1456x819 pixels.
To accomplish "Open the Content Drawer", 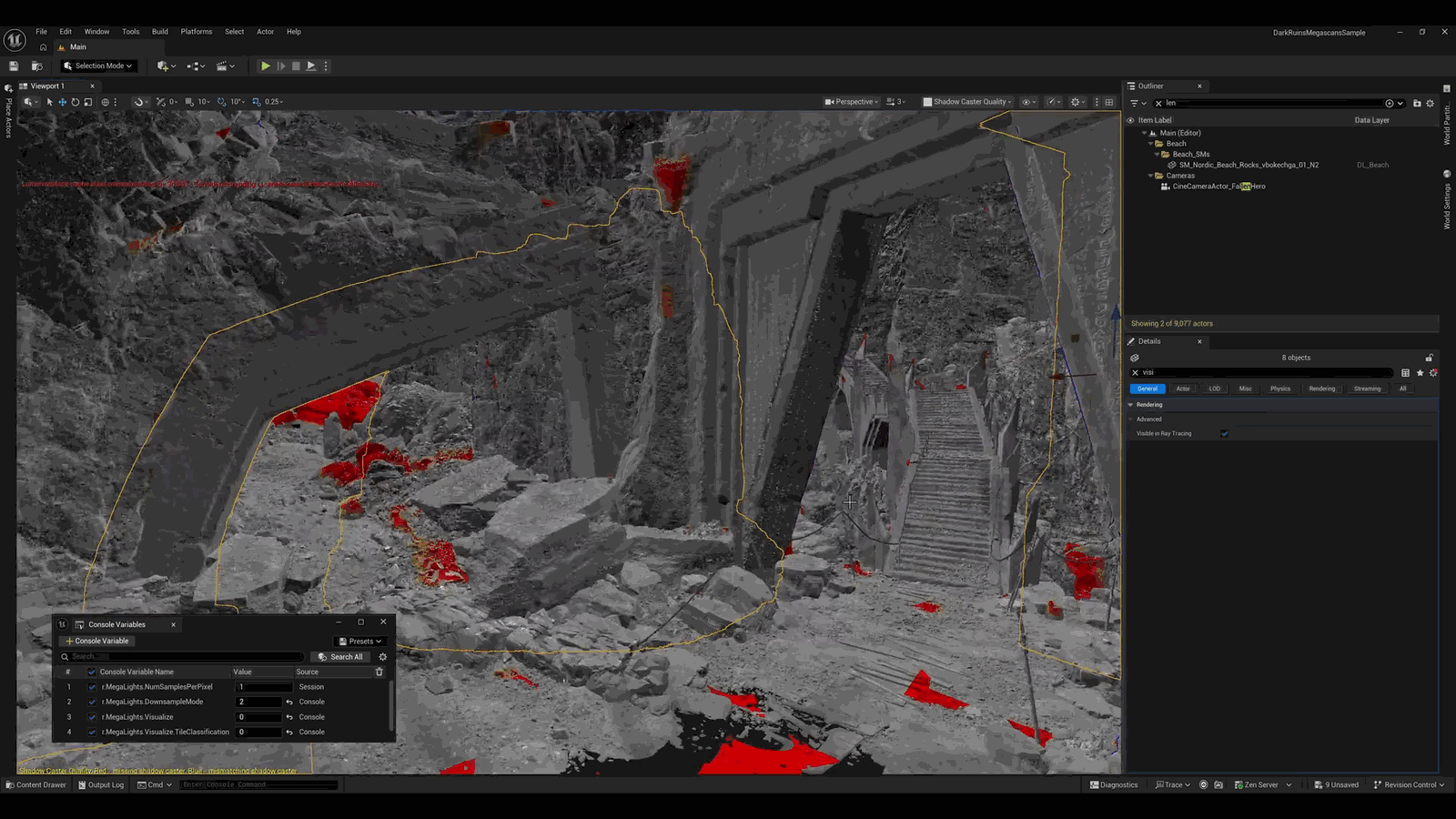I will point(36,784).
